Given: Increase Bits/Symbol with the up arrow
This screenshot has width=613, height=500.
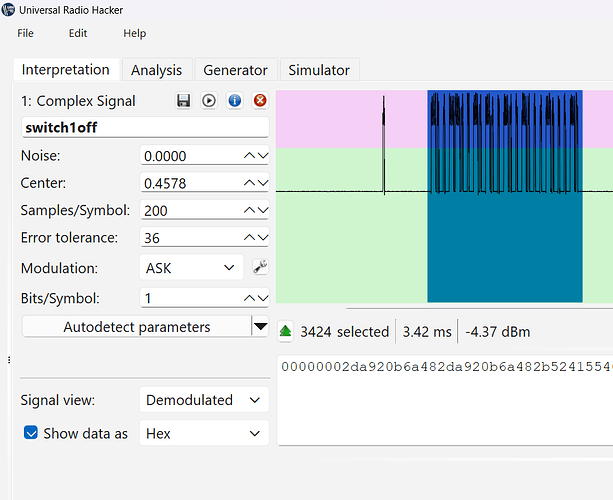Looking at the screenshot, I should (x=249, y=298).
